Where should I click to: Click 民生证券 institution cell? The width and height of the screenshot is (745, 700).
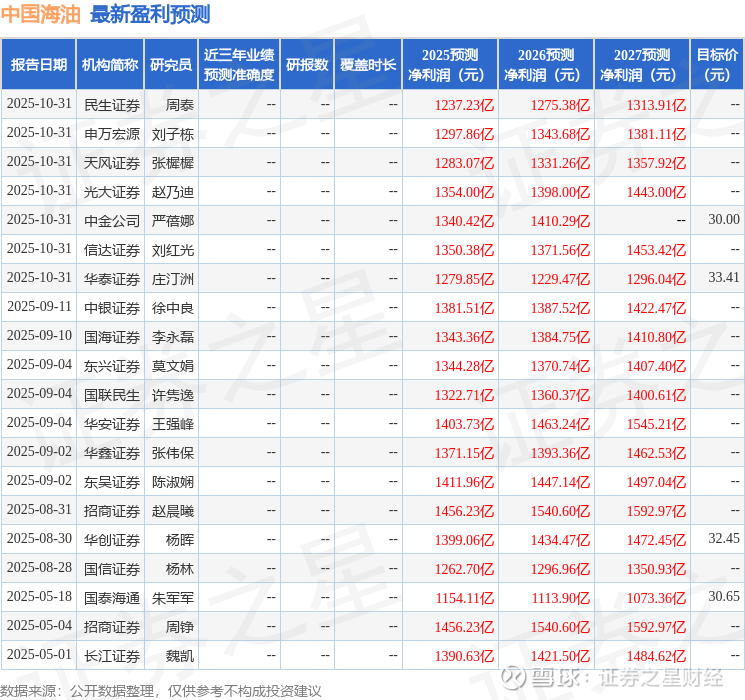(112, 105)
